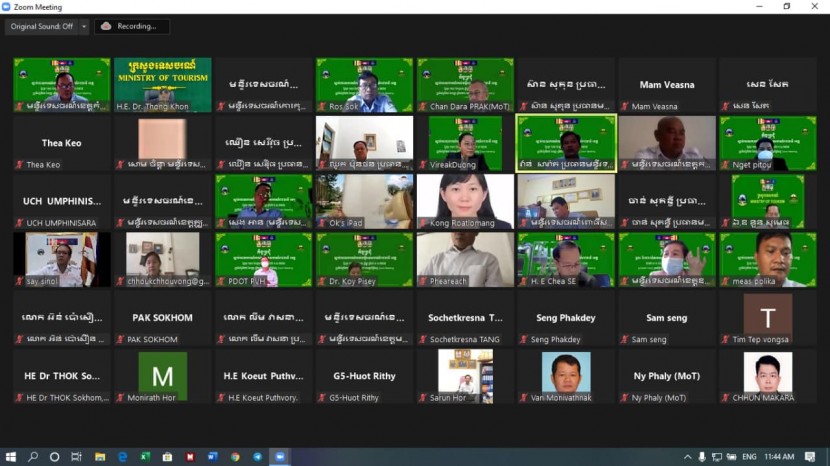Image resolution: width=830 pixels, height=466 pixels.
Task: Toggle the Original Sound: Off button
Action: click(x=41, y=26)
